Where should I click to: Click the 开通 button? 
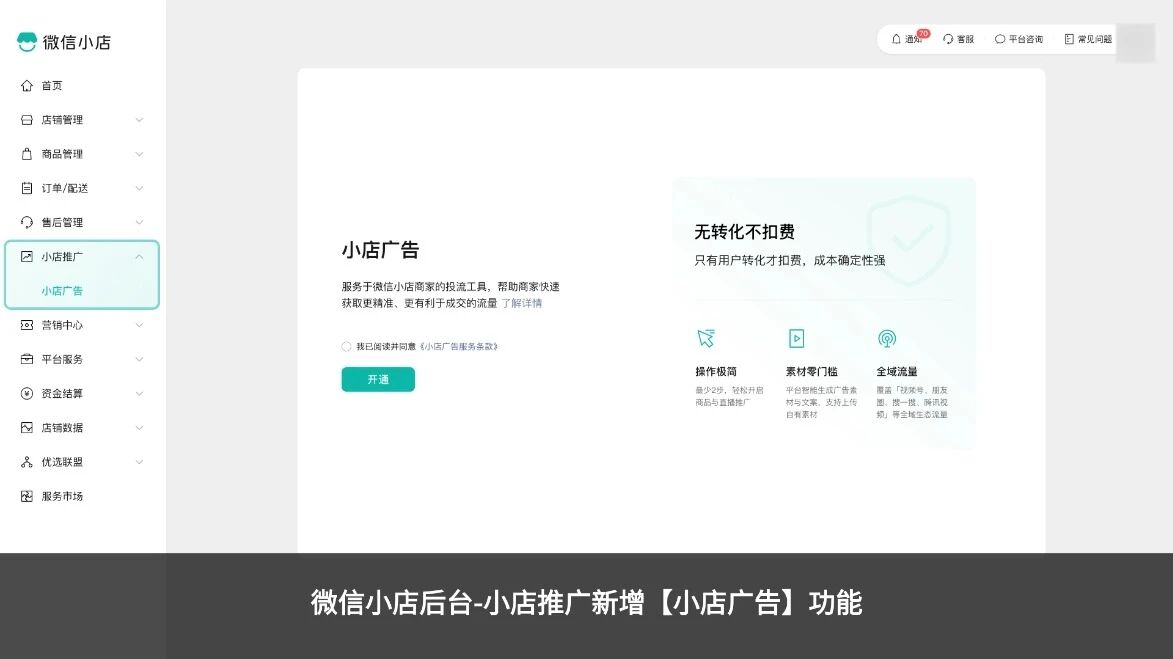[x=378, y=379]
